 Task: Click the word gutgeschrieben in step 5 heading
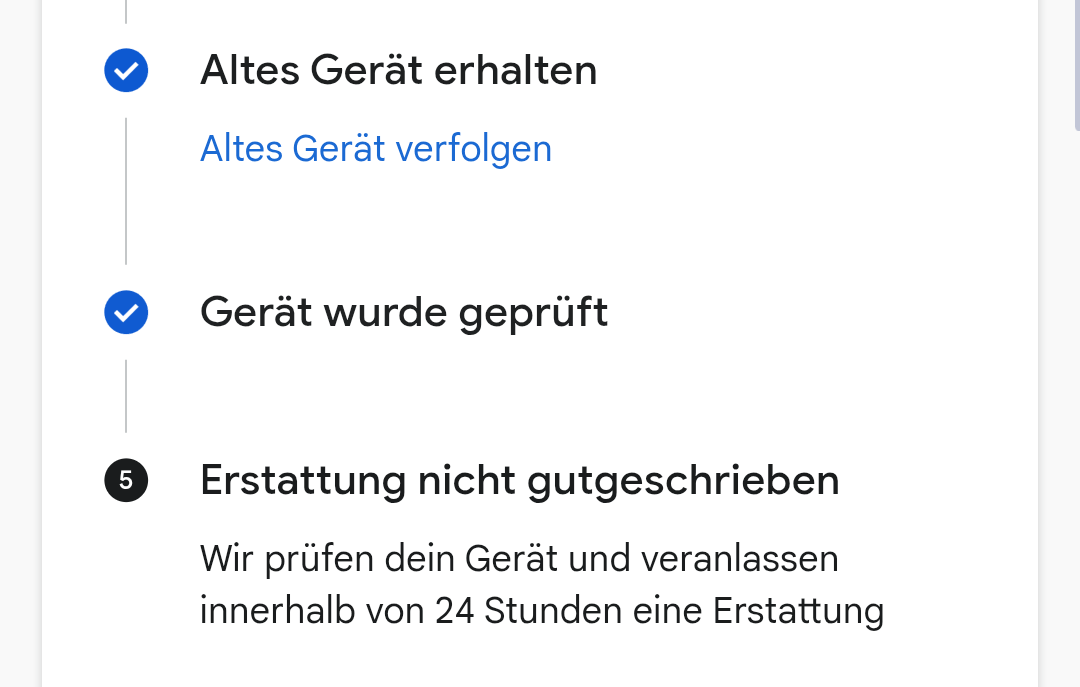click(x=683, y=481)
